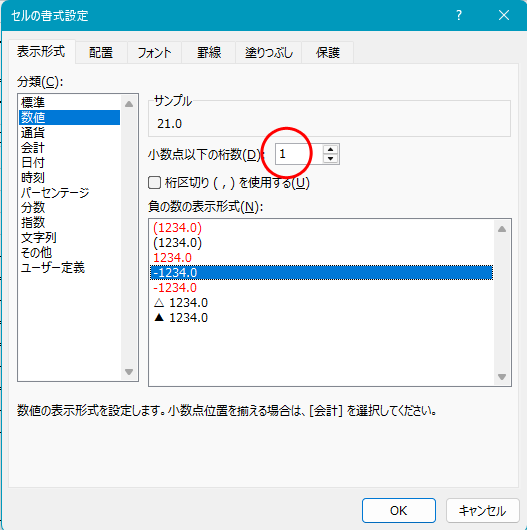The height and width of the screenshot is (530, 527).
Task: Increase decimal places with up spinner arrow
Action: click(330, 149)
